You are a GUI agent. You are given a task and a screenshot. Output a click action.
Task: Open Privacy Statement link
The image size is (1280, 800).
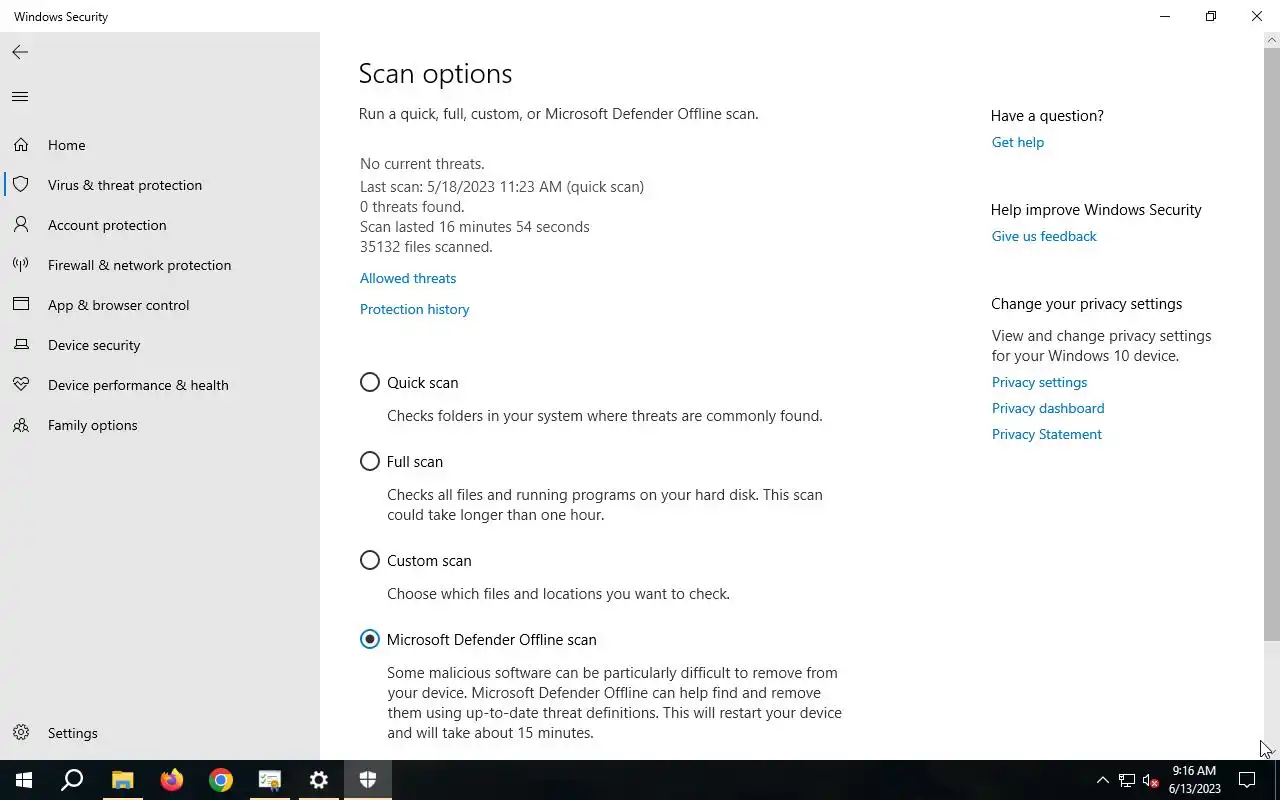point(1046,434)
